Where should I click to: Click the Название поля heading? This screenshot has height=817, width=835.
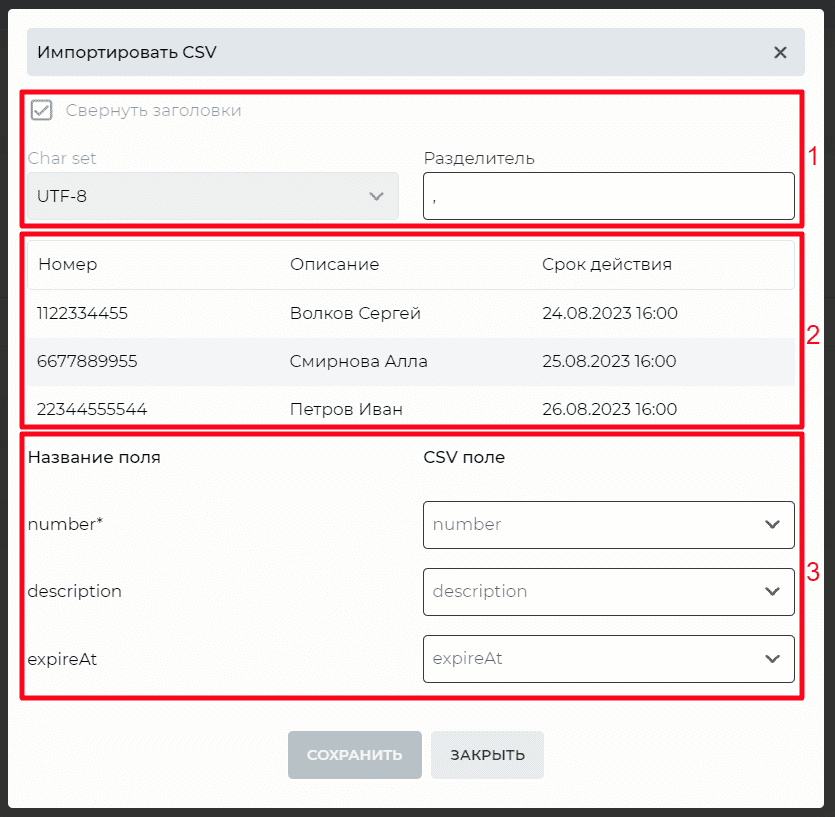[94, 457]
